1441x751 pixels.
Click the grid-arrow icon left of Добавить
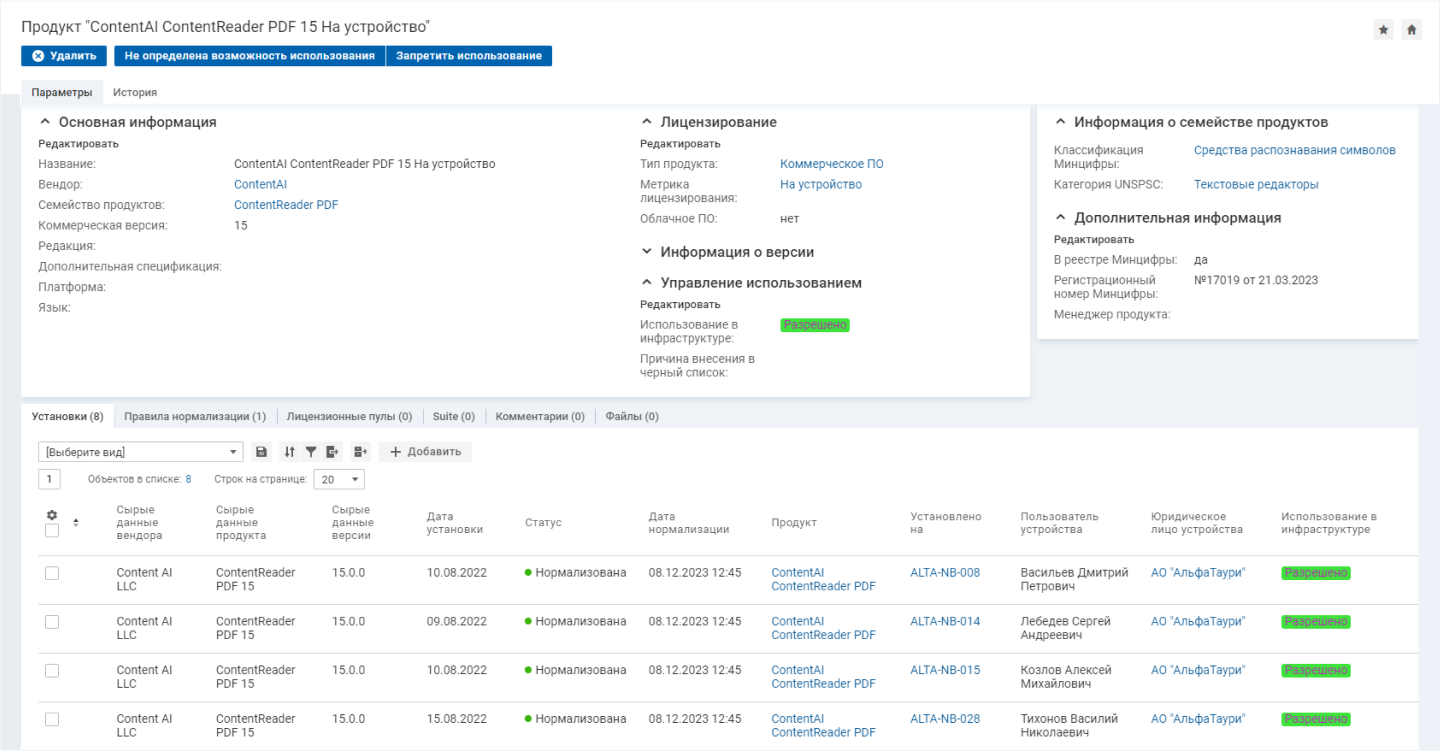361,452
